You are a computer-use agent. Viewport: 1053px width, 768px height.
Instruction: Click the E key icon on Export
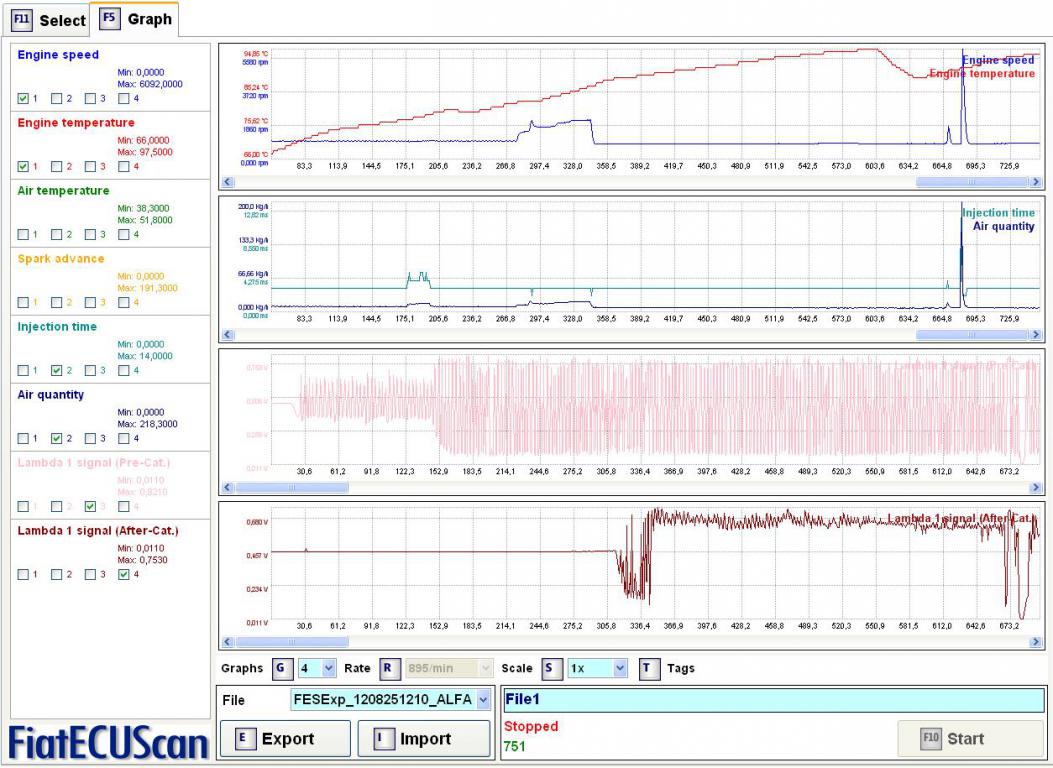click(x=244, y=738)
